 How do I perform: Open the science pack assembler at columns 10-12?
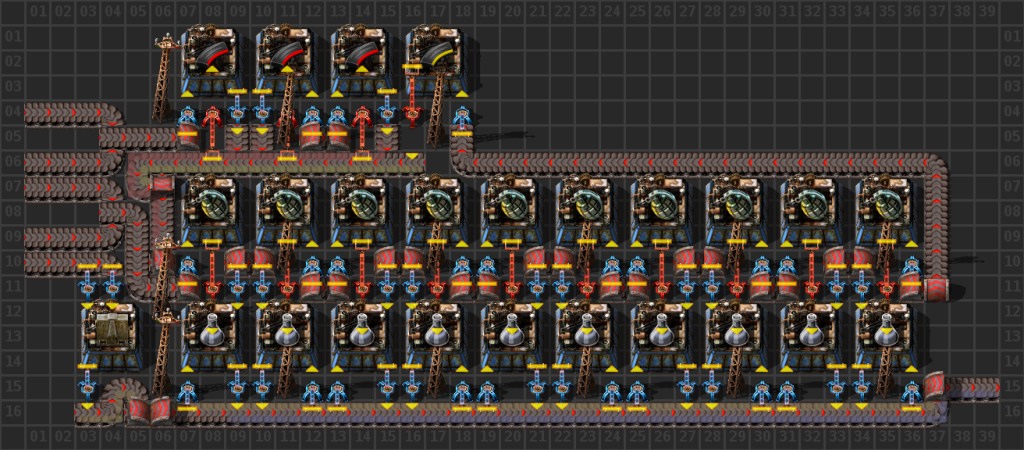click(x=287, y=336)
